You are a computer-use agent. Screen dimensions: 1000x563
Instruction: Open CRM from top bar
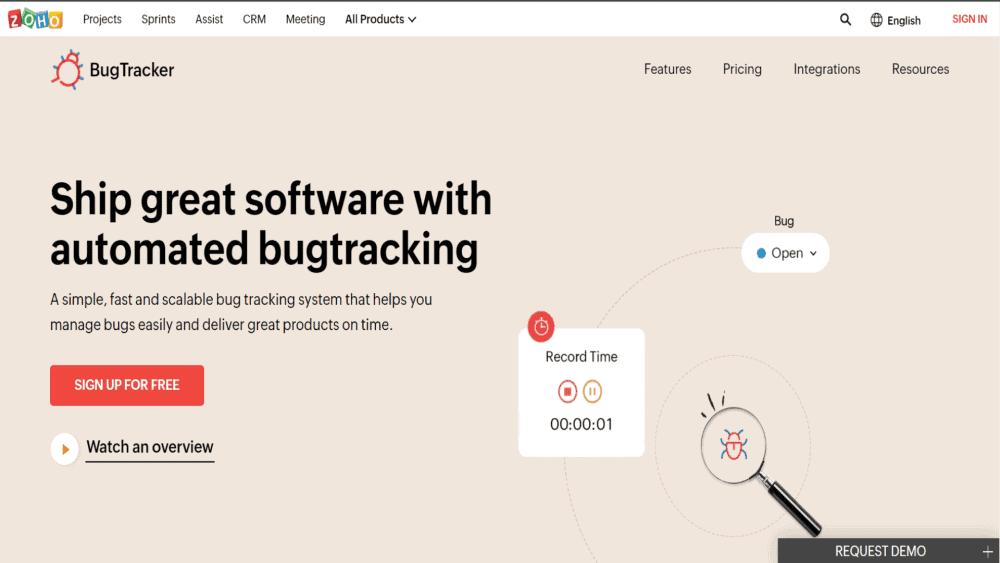[x=254, y=19]
